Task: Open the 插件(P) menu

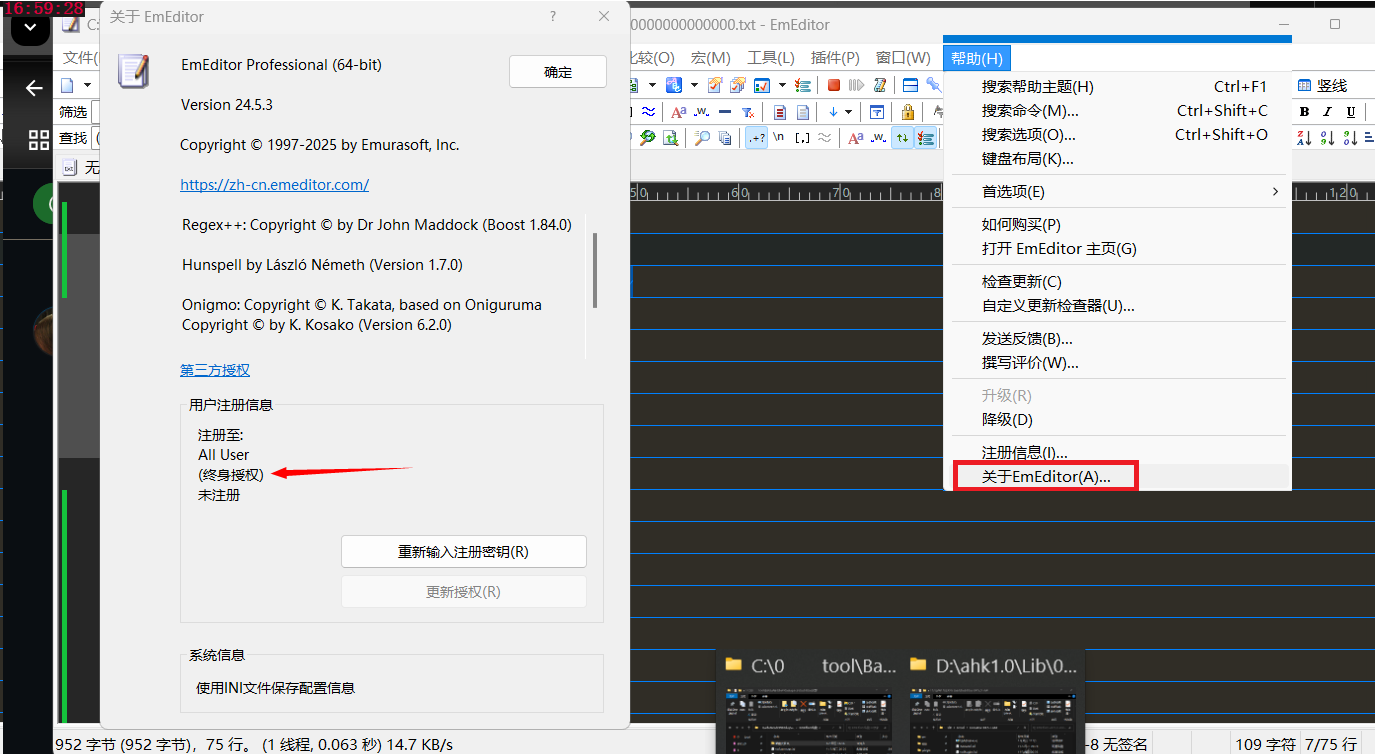Action: pyautogui.click(x=835, y=58)
